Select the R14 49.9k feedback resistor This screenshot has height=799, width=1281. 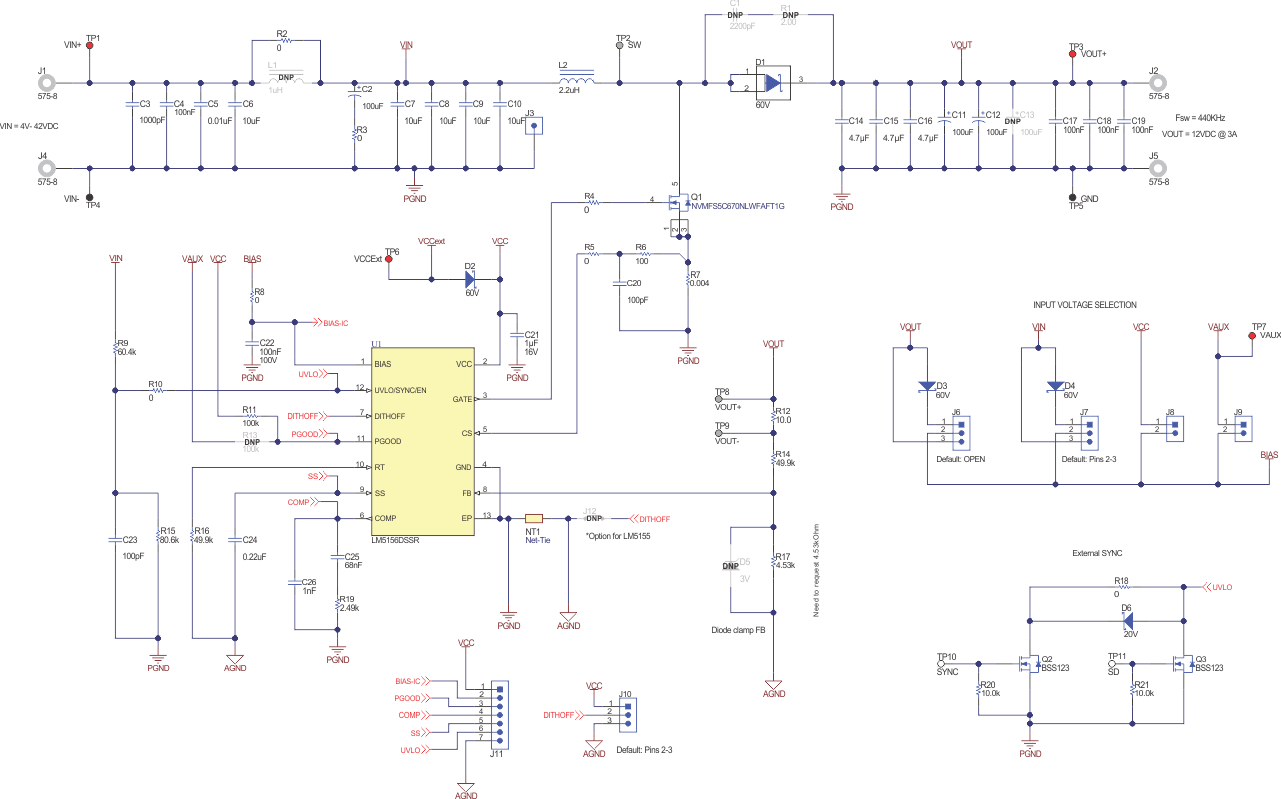773,460
